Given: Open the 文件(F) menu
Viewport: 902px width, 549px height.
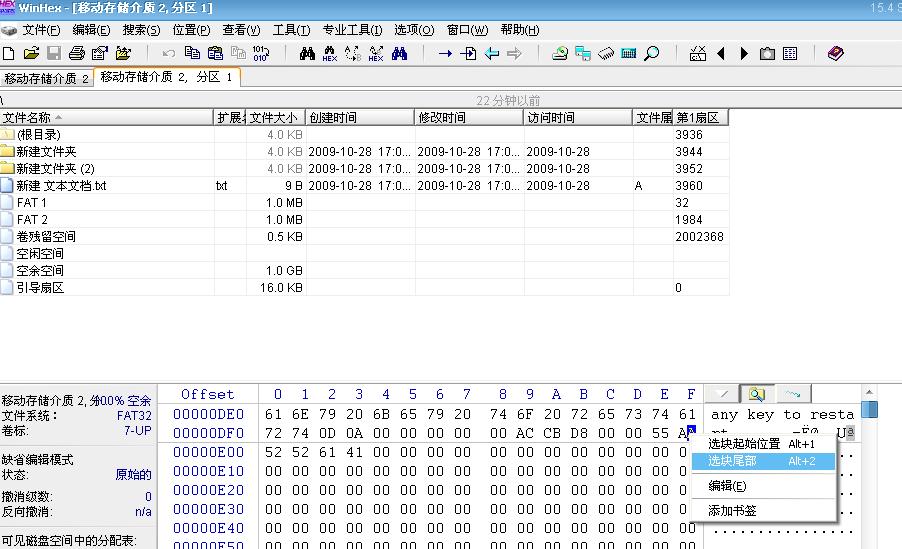Looking at the screenshot, I should [x=41, y=30].
